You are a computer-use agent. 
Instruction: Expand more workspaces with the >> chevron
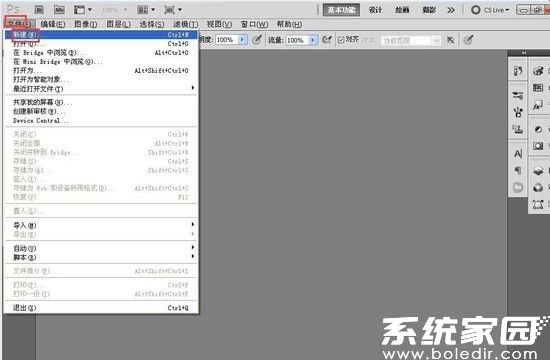pyautogui.click(x=451, y=10)
